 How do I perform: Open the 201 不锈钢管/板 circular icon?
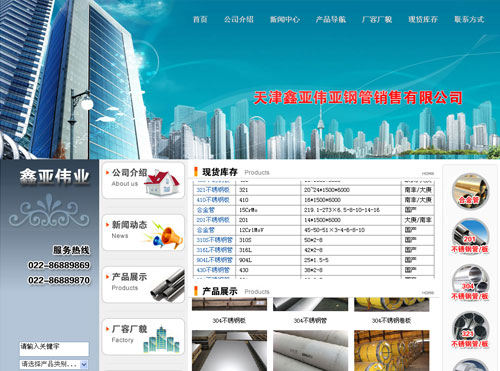point(470,236)
